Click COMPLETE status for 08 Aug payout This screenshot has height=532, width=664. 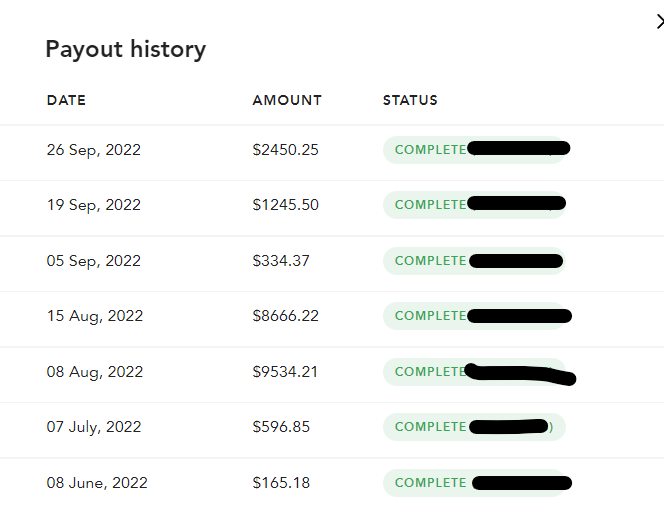430,372
